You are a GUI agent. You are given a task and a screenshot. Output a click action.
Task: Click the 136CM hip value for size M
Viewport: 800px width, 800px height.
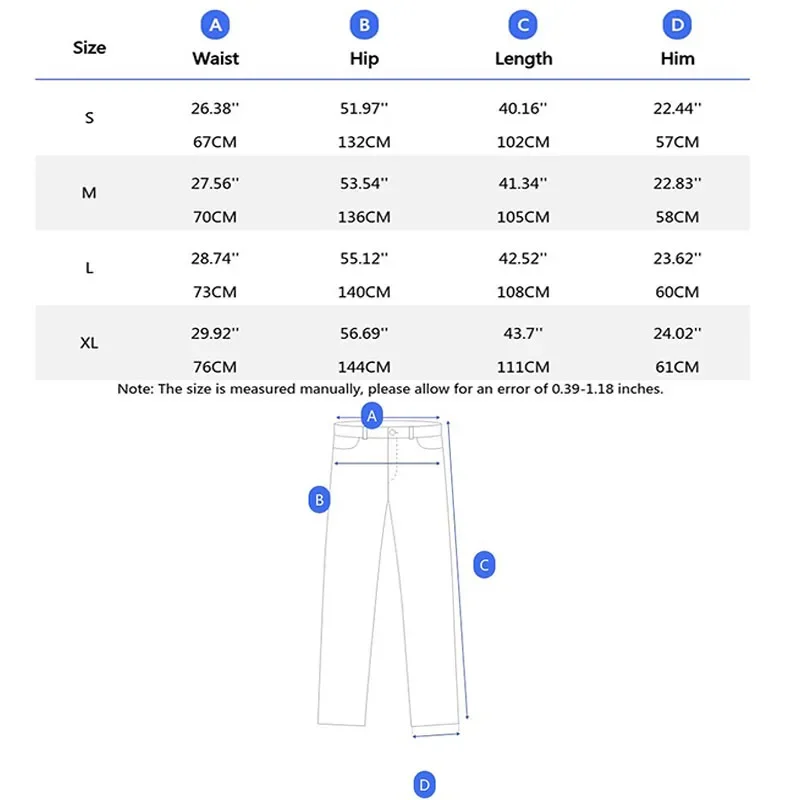click(x=364, y=217)
